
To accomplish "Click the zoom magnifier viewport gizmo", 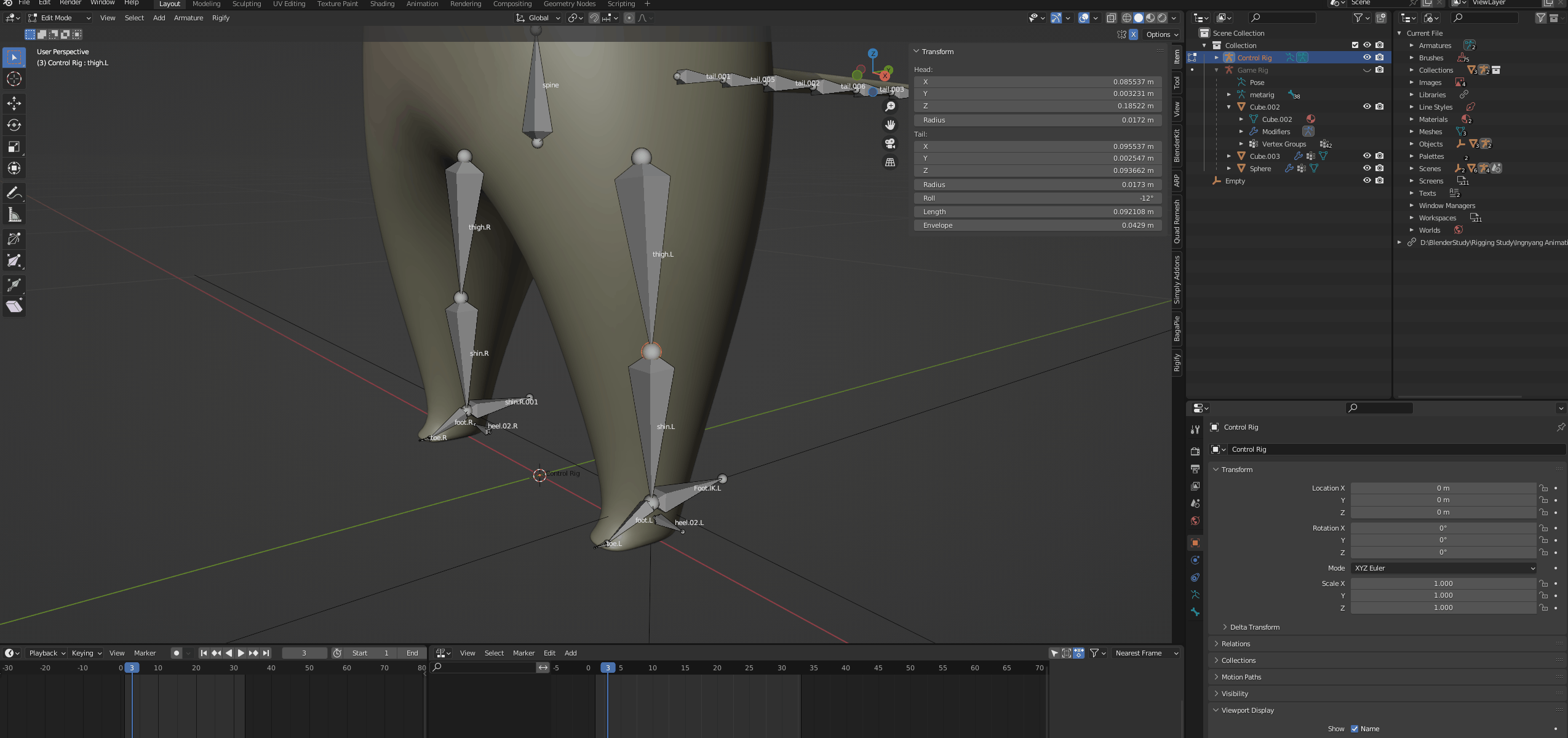I will [x=890, y=106].
